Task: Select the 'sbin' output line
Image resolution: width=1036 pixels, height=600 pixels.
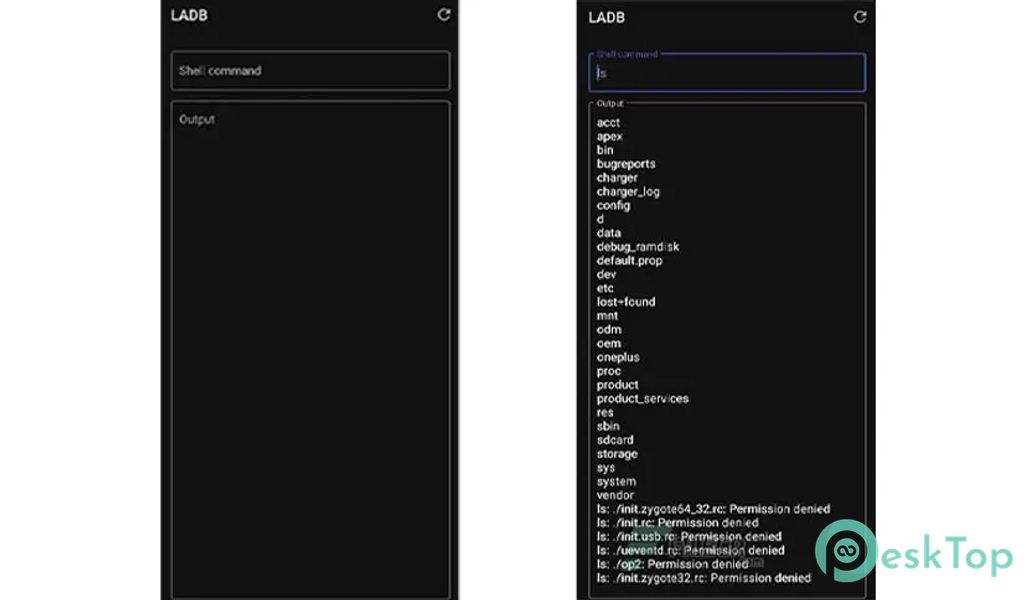Action: click(x=608, y=426)
